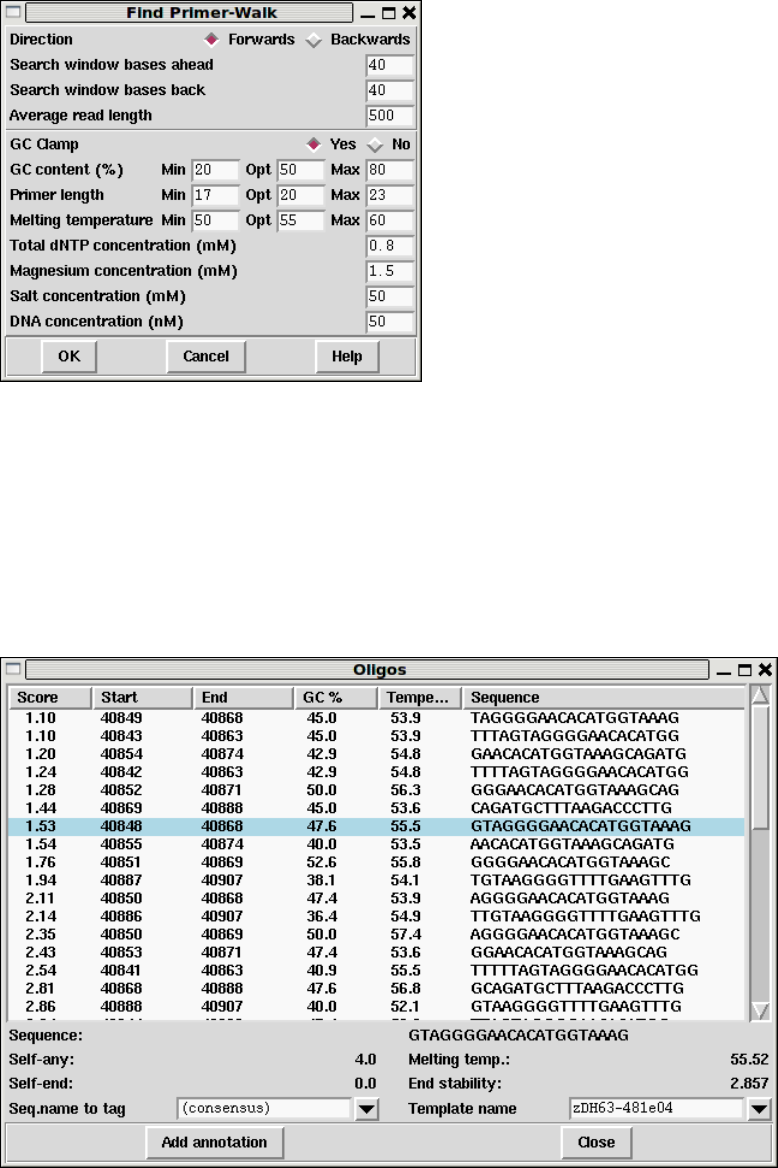Set GC Clamp to No
Image resolution: width=778 pixels, height=1168 pixels.
click(x=375, y=145)
